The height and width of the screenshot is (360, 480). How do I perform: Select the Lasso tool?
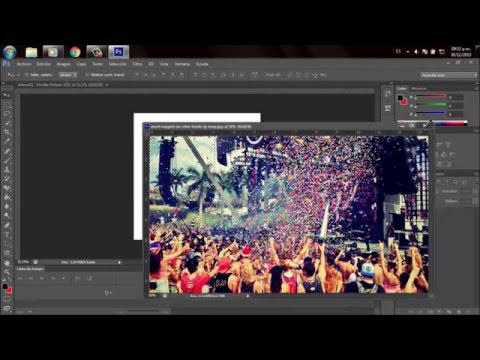point(7,114)
